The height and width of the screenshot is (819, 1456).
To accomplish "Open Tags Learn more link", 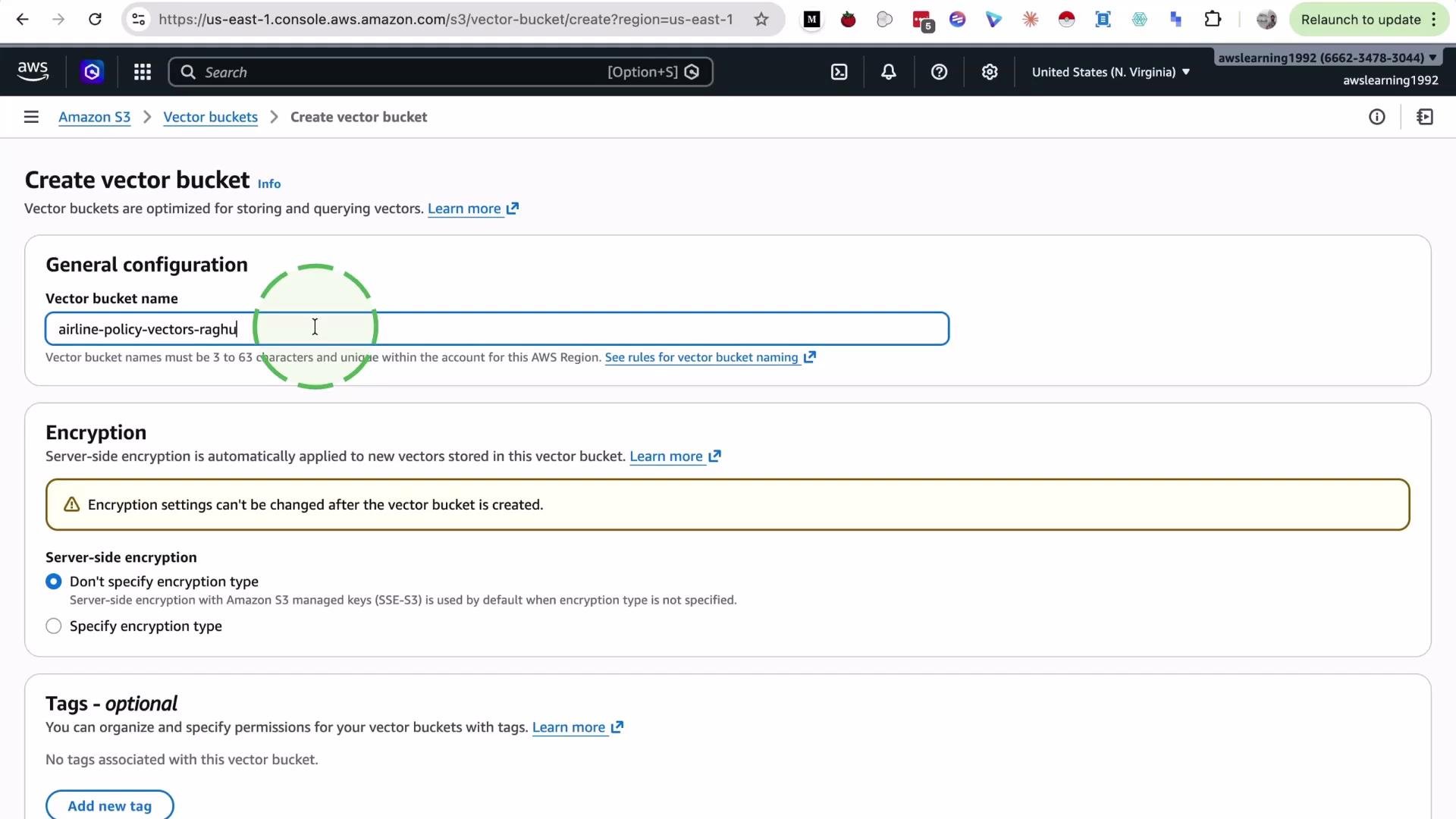I will coord(578,727).
